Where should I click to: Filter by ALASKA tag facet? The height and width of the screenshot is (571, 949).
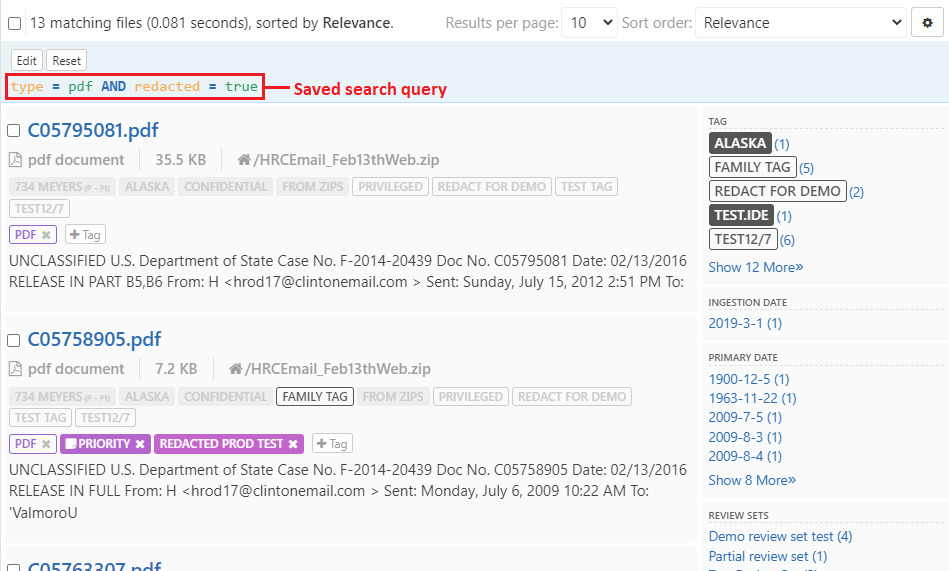(740, 143)
